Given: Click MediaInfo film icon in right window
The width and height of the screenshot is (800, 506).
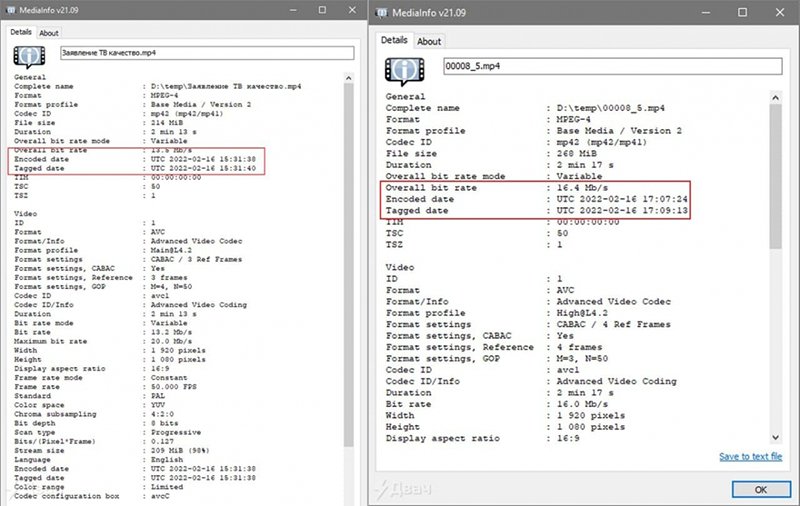Looking at the screenshot, I should [x=405, y=70].
